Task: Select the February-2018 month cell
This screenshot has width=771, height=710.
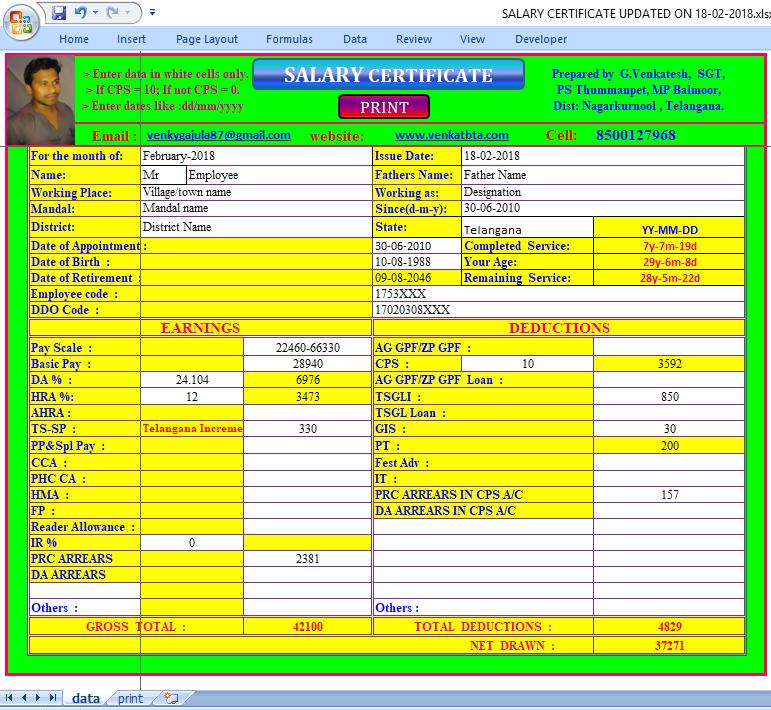Action: click(256, 156)
